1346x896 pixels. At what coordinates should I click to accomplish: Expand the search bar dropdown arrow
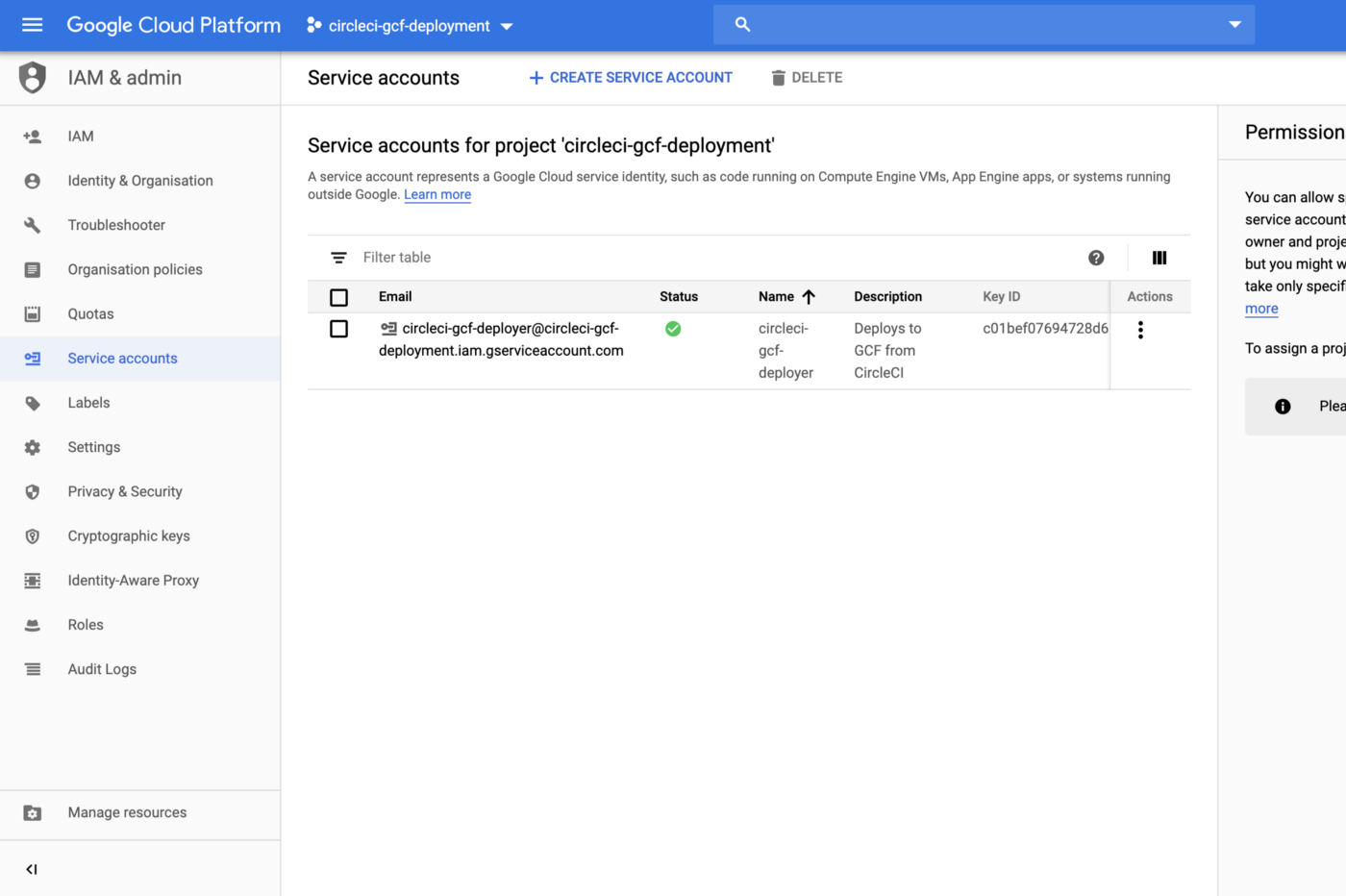tap(1234, 25)
